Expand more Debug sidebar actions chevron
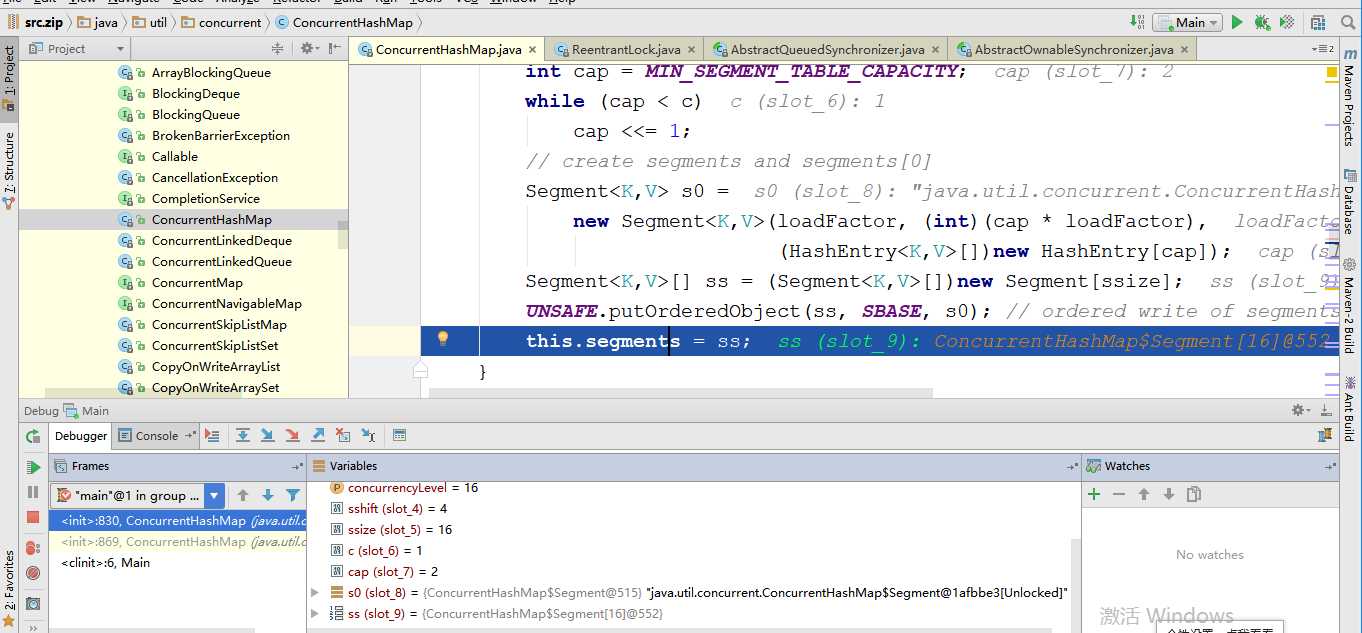The width and height of the screenshot is (1362, 633). coord(33,627)
